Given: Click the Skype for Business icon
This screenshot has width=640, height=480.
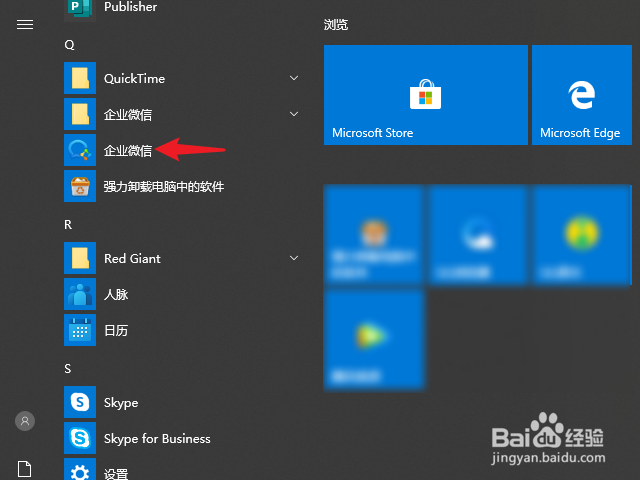Looking at the screenshot, I should (80, 438).
